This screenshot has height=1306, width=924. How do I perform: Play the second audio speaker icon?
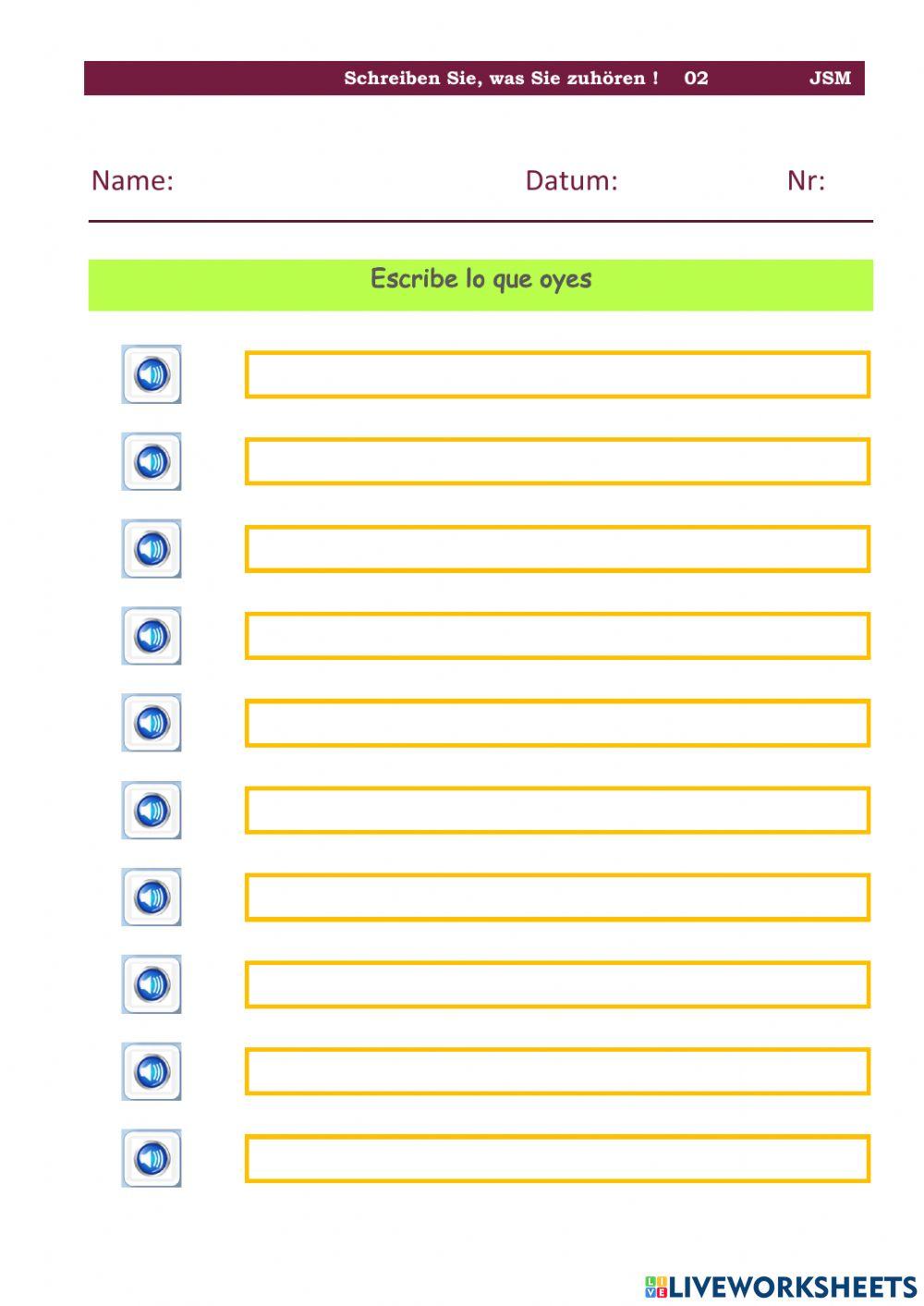[x=152, y=461]
